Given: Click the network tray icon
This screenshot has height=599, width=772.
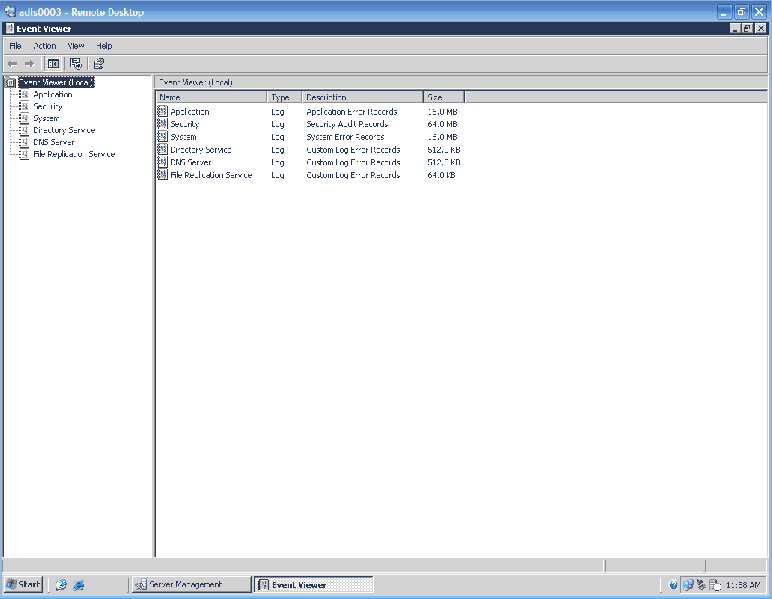Looking at the screenshot, I should click(x=688, y=585).
